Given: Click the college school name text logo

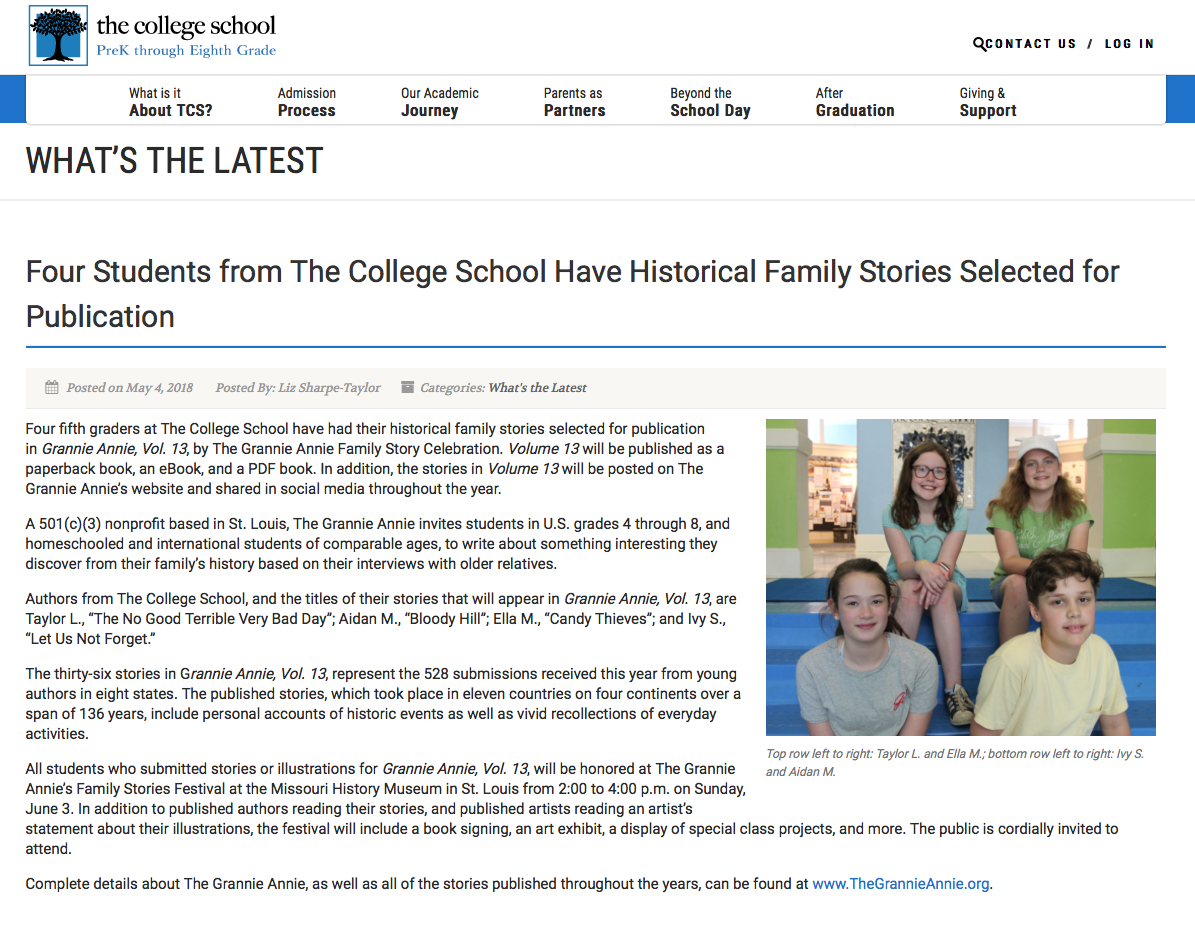Looking at the screenshot, I should [186, 26].
